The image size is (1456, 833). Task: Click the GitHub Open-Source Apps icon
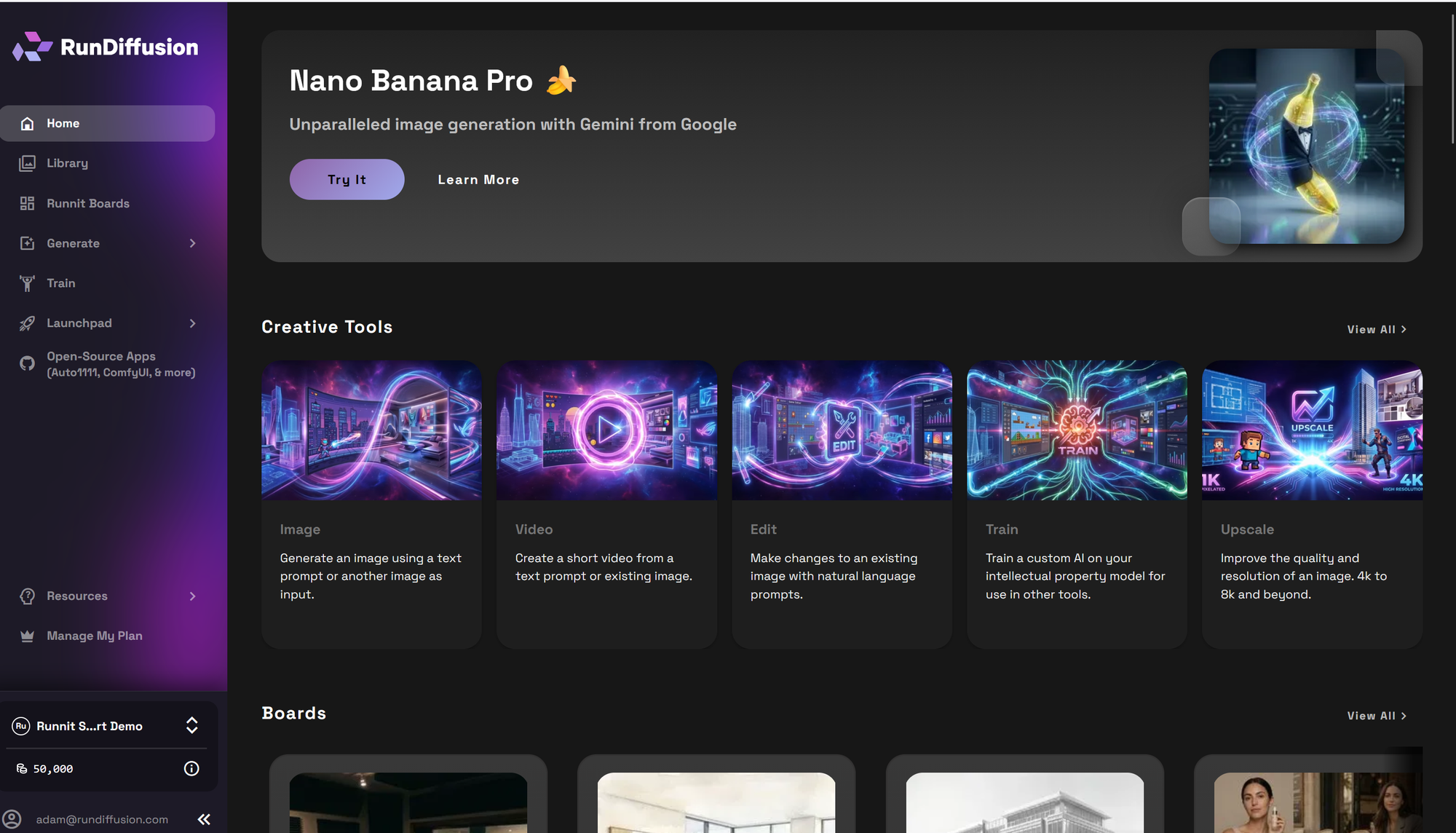(x=27, y=363)
